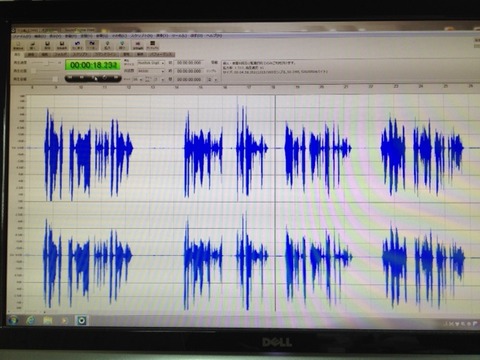Image resolution: width=480 pixels, height=360 pixels.
Task: Switch to the 録音 tab
Action: point(31,55)
